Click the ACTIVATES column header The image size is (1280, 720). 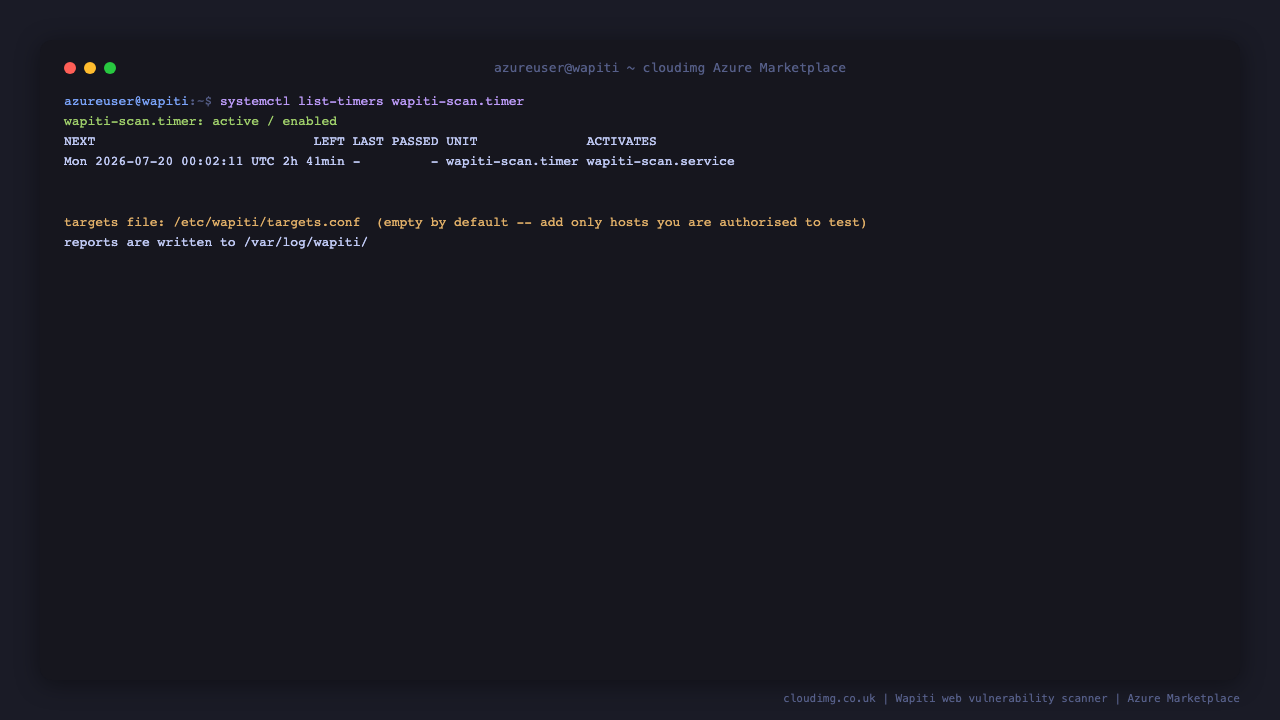622,142
